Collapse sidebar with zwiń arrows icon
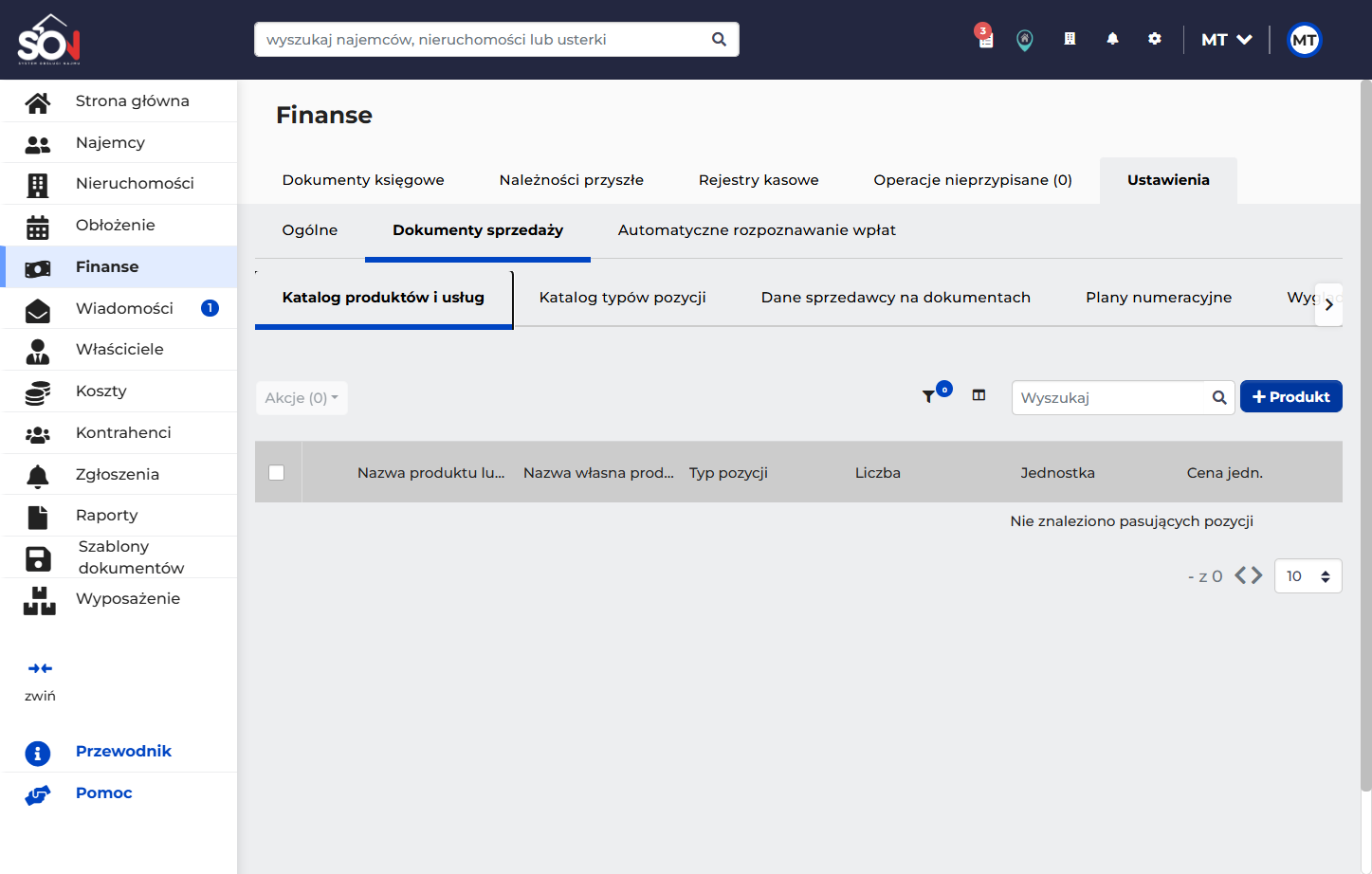 pos(40,668)
